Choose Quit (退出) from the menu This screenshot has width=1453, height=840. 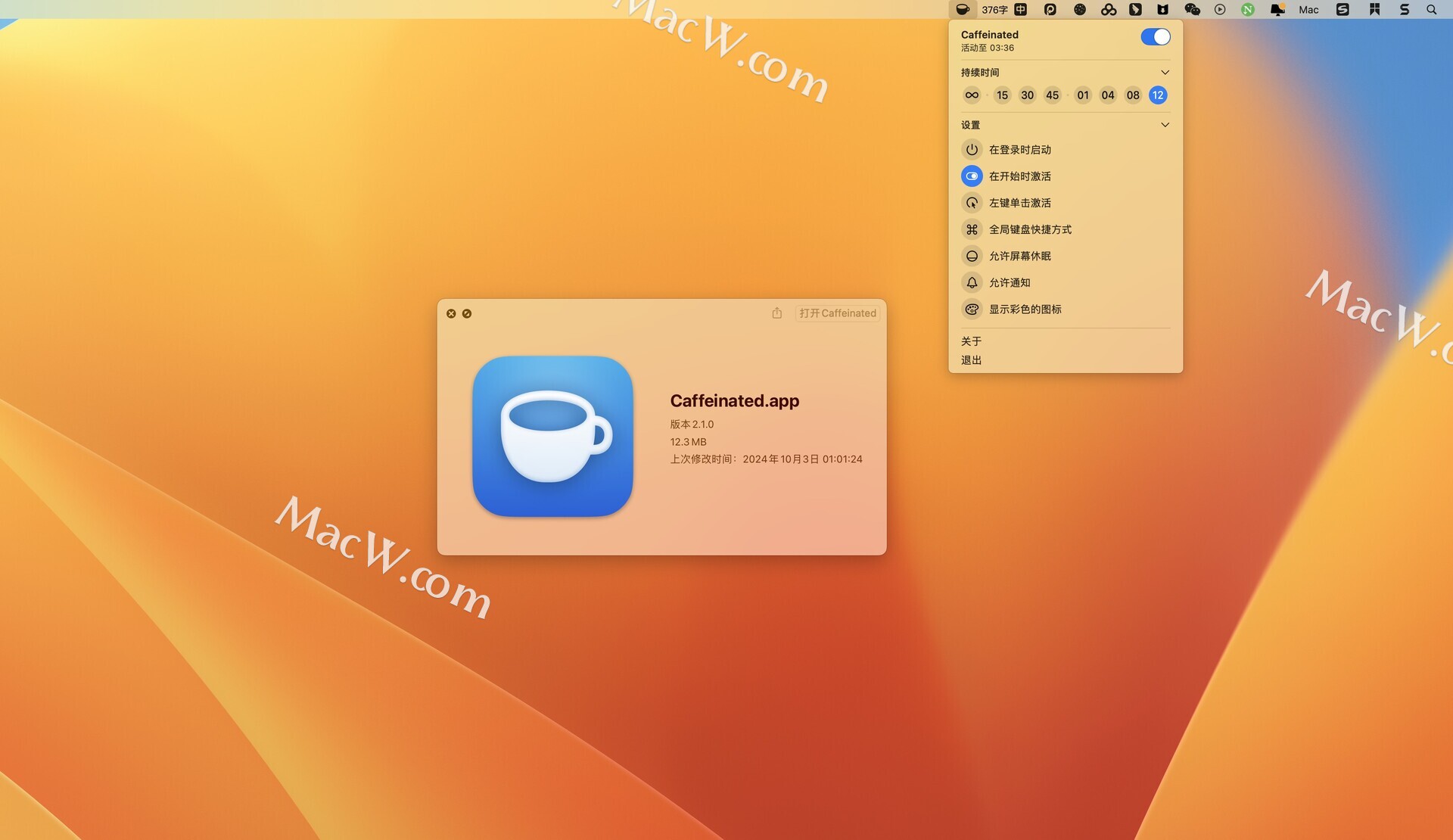(x=971, y=360)
